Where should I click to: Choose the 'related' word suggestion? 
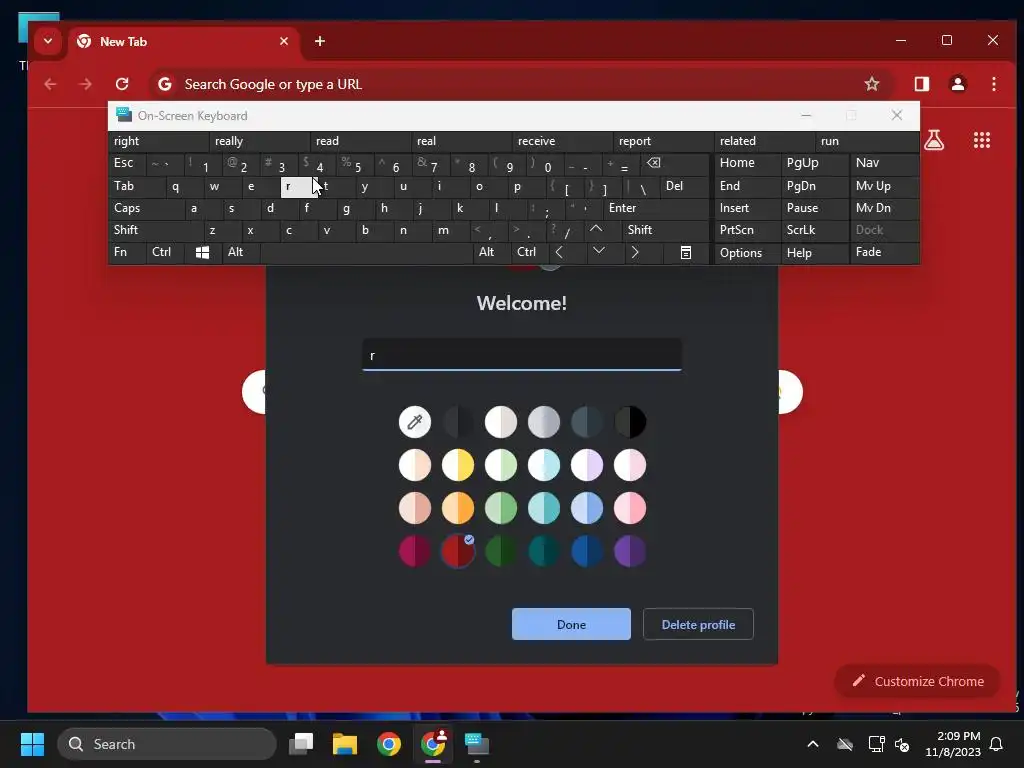click(764, 141)
